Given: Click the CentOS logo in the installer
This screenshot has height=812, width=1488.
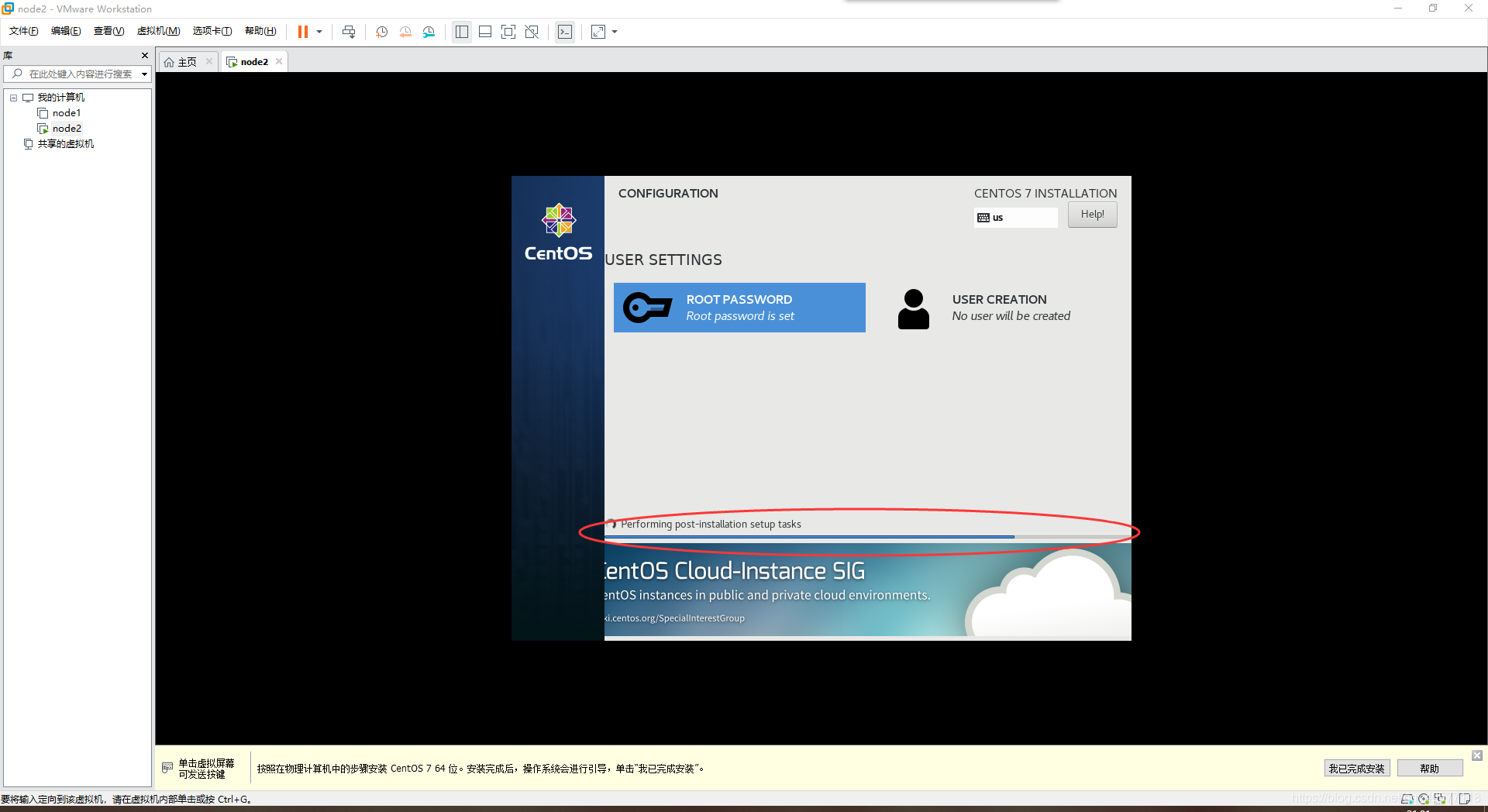Looking at the screenshot, I should click(558, 232).
